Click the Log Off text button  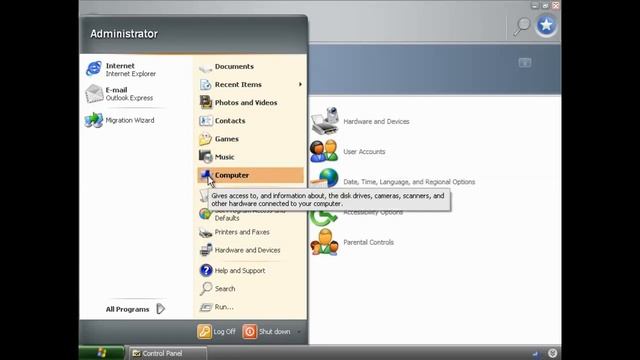224,332
